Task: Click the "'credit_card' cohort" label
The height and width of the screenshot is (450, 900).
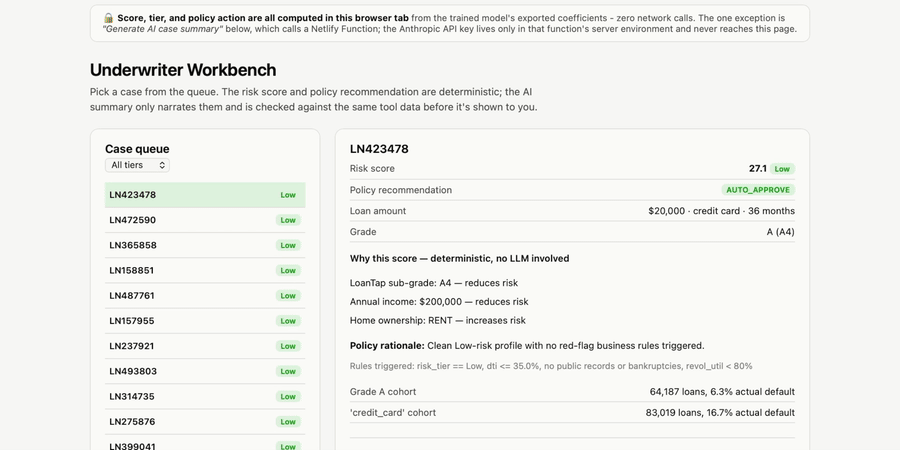Action: (393, 413)
